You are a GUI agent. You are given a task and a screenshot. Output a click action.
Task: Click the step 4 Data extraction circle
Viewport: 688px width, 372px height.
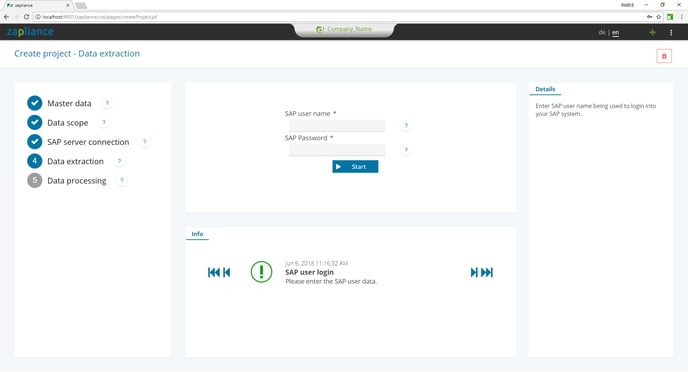pyautogui.click(x=35, y=161)
